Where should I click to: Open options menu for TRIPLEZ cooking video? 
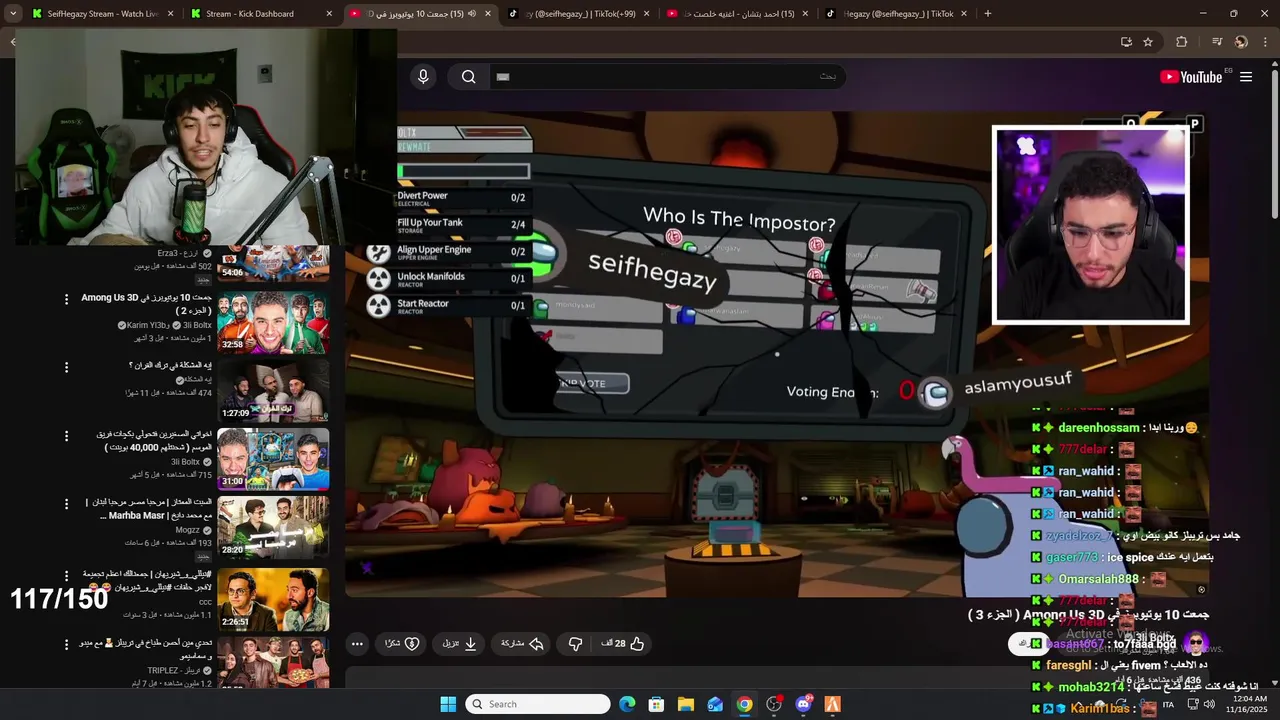(67, 644)
